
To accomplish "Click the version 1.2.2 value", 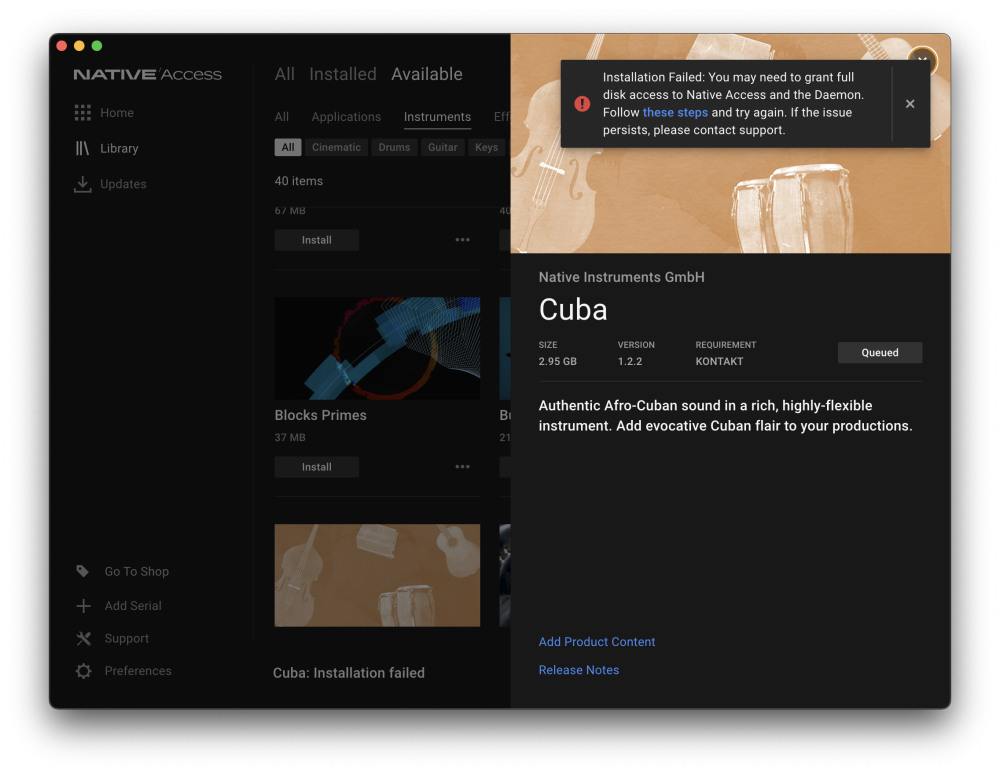I will (630, 361).
